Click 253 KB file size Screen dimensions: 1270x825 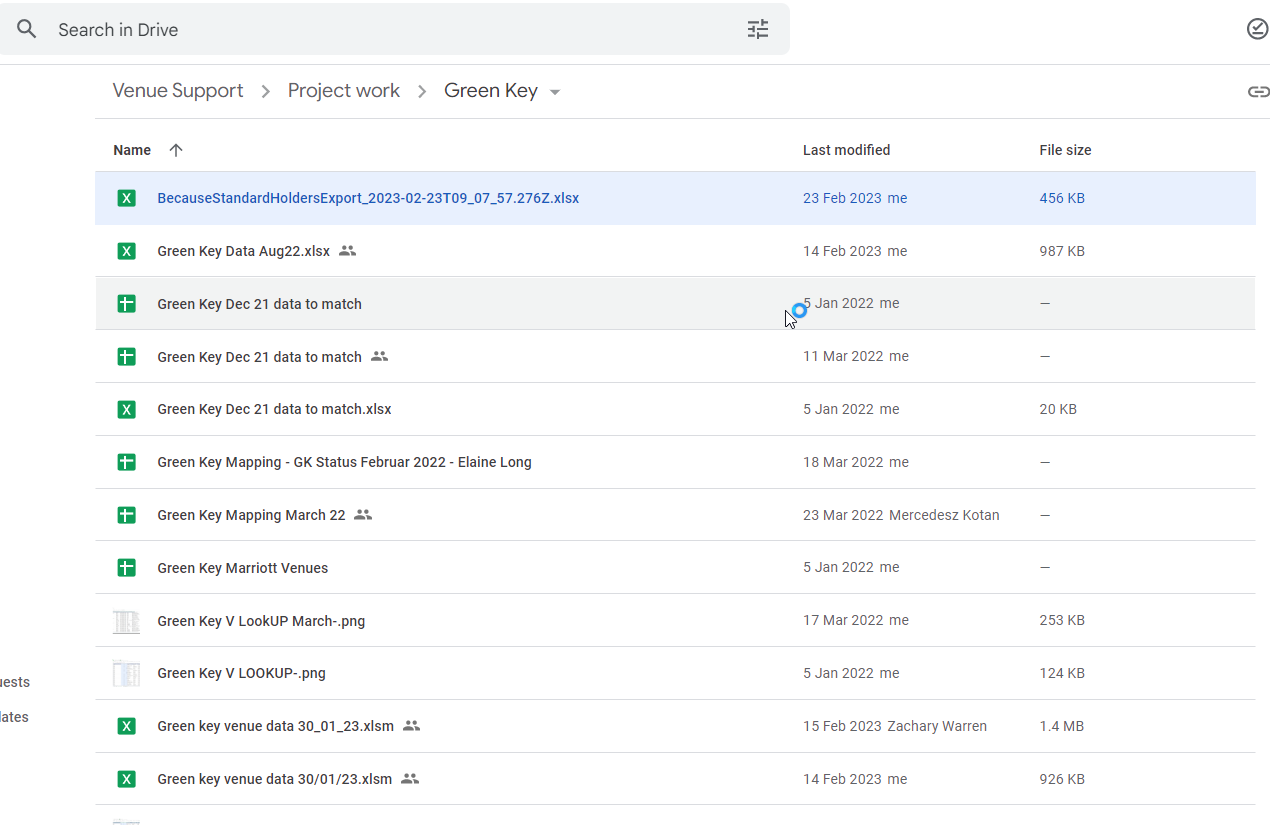click(x=1062, y=620)
